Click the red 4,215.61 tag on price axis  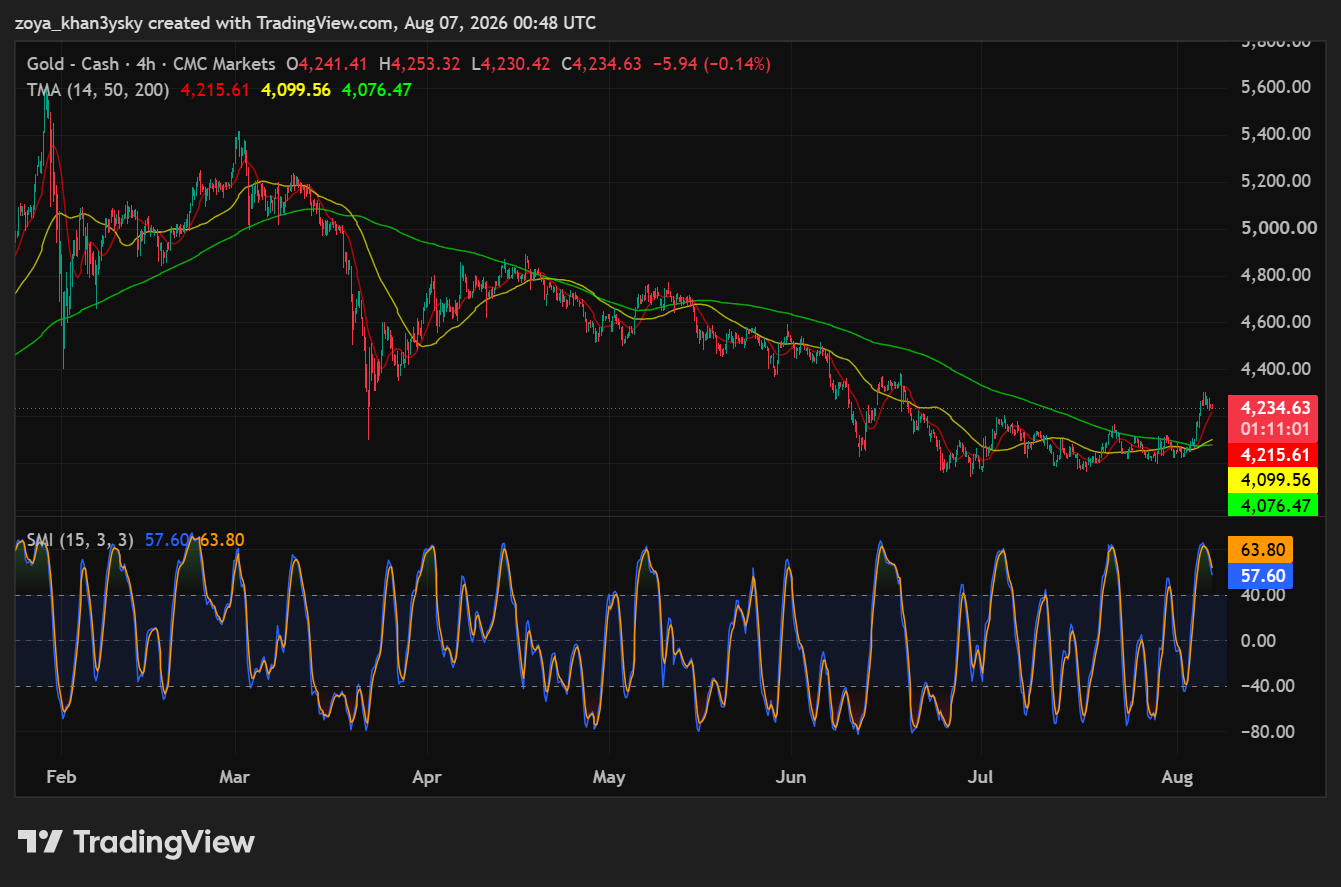[x=1275, y=455]
